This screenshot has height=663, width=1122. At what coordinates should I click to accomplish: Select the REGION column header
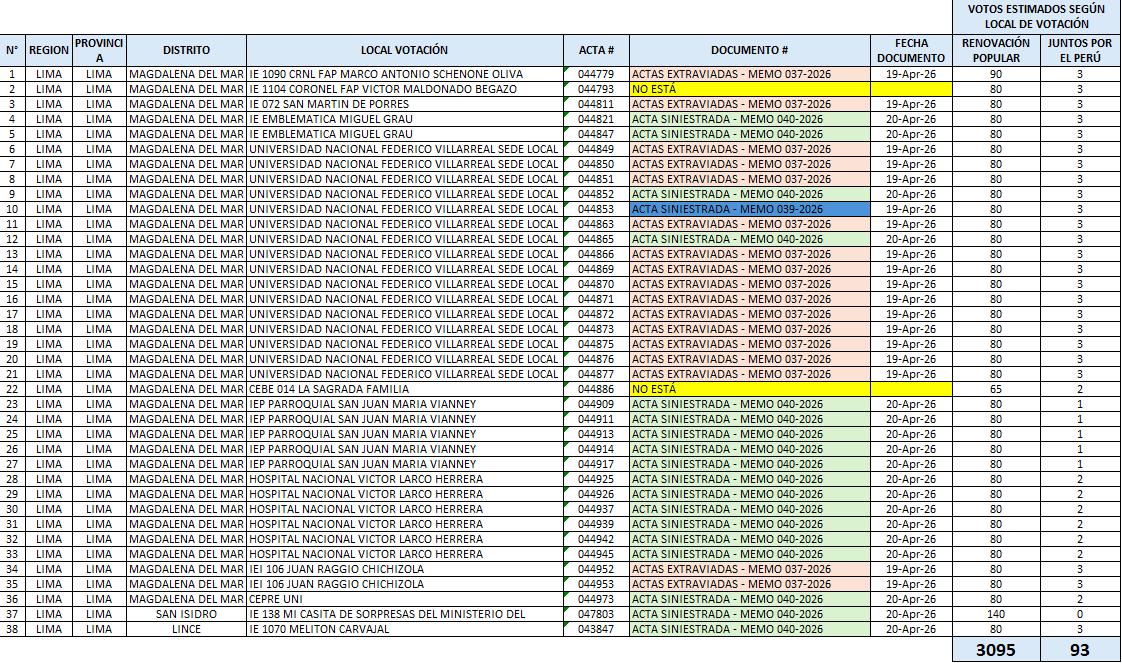coord(49,50)
